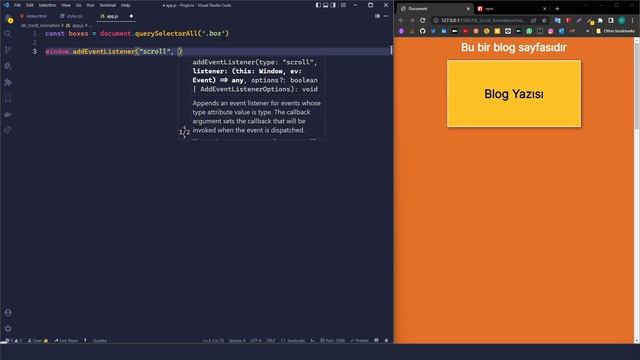Close the Document browser tab
The height and width of the screenshot is (360, 640).
pos(468,9)
